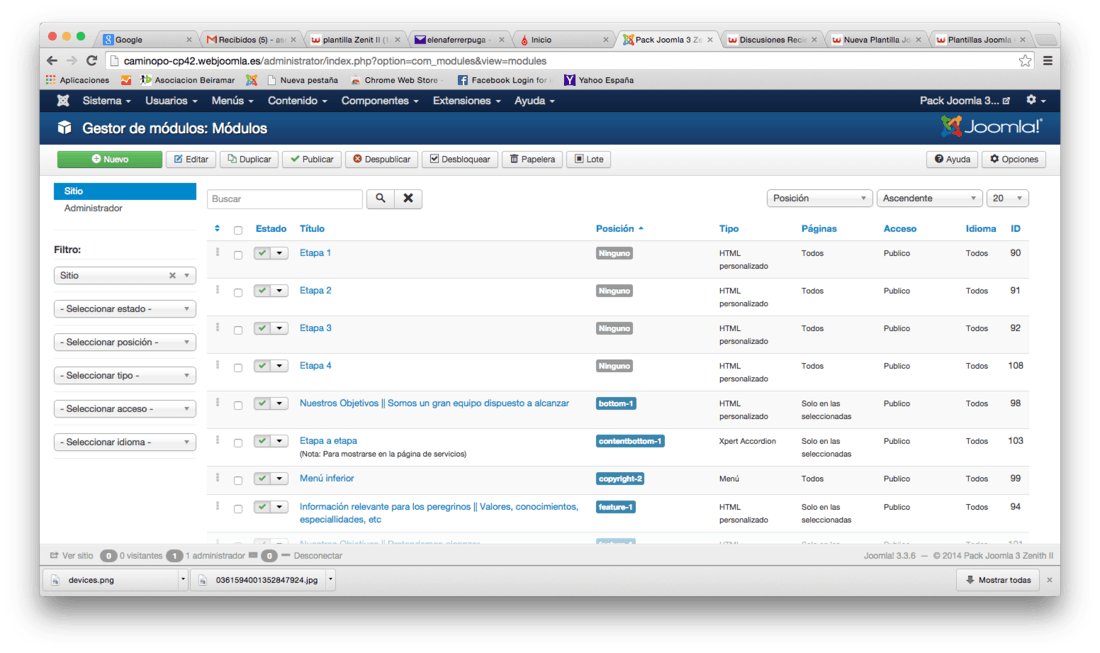Image resolution: width=1100 pixels, height=653 pixels.
Task: Check the Etapa 3 row checkbox
Action: 238,330
